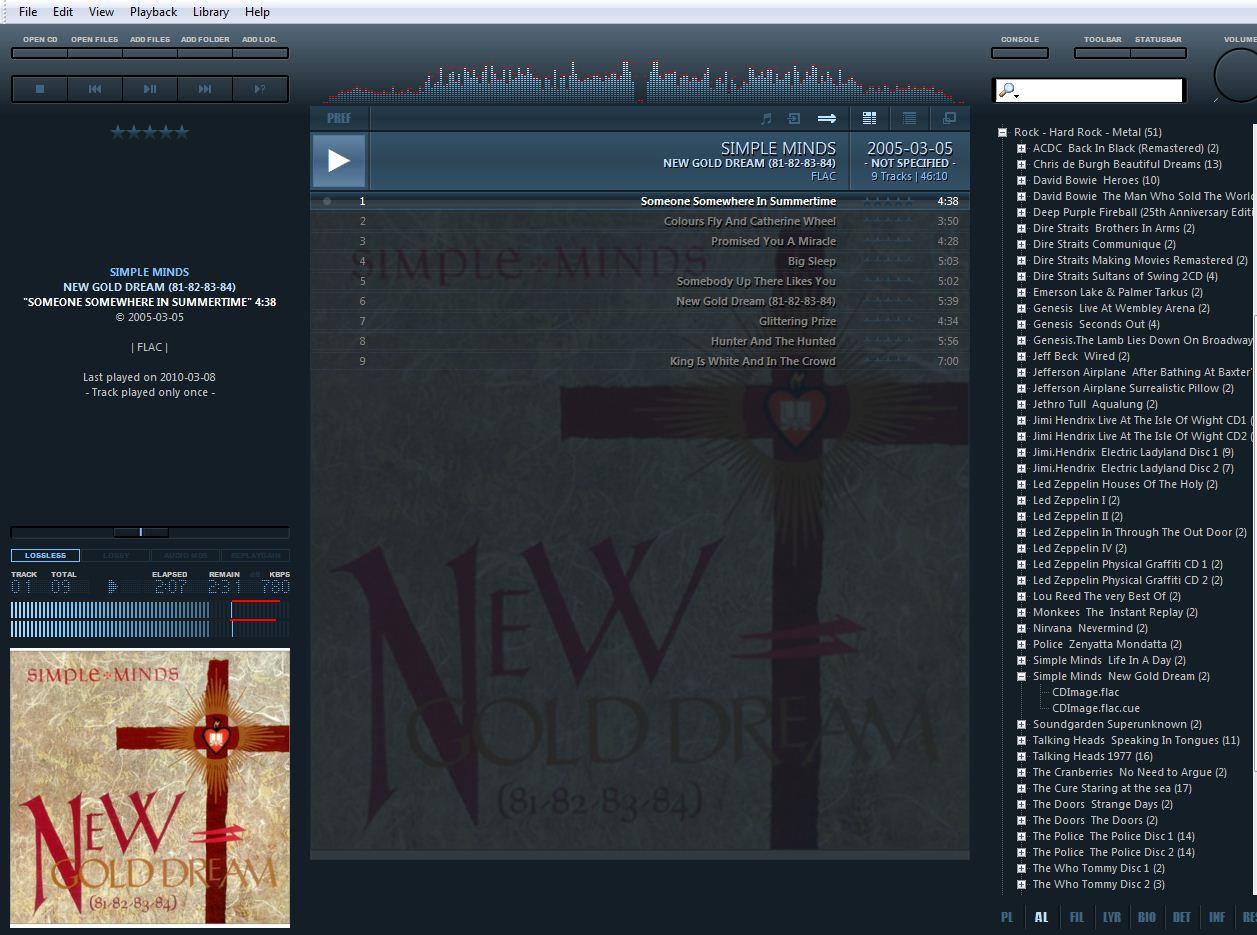
Task: Click the music note icon above playlist
Action: point(767,118)
